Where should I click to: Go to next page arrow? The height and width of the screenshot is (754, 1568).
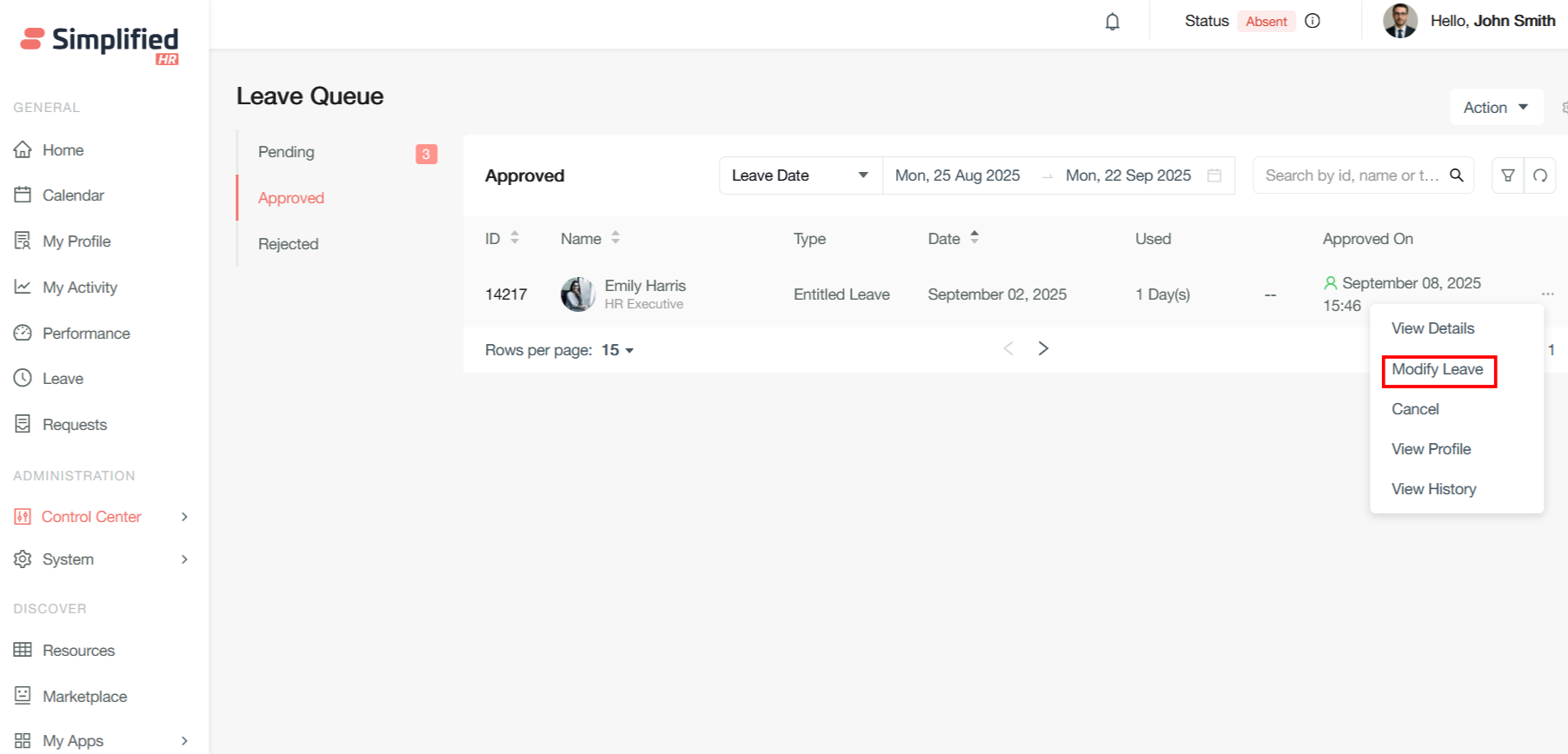click(1043, 348)
